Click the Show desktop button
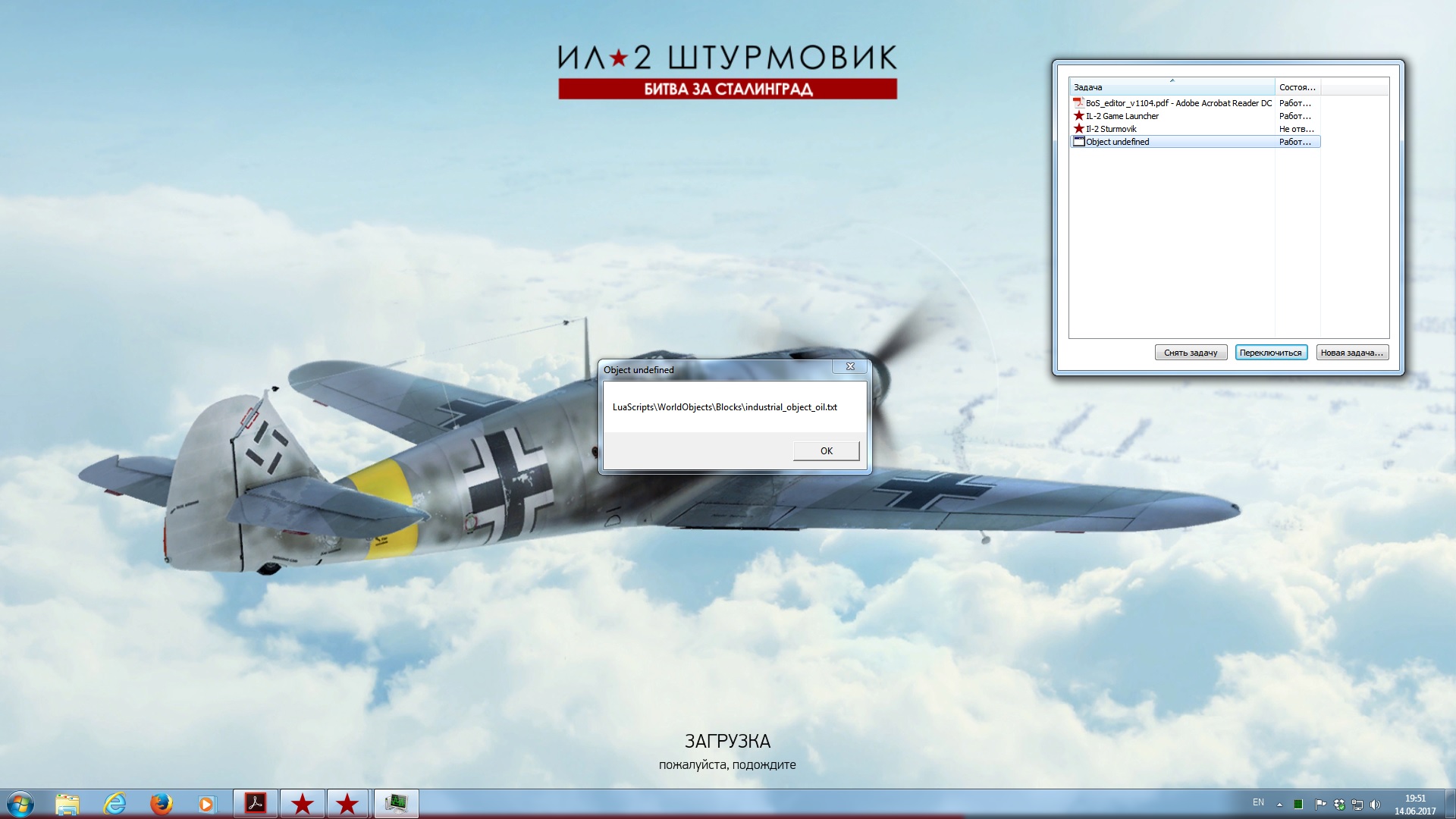 click(1450, 804)
